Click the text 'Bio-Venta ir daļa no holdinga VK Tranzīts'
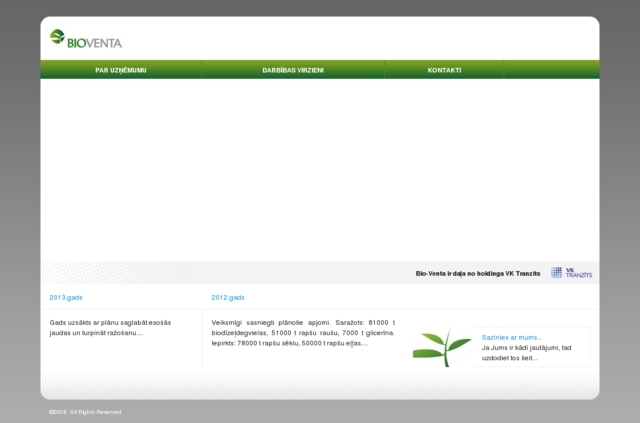Image resolution: width=640 pixels, height=423 pixels. tap(478, 274)
